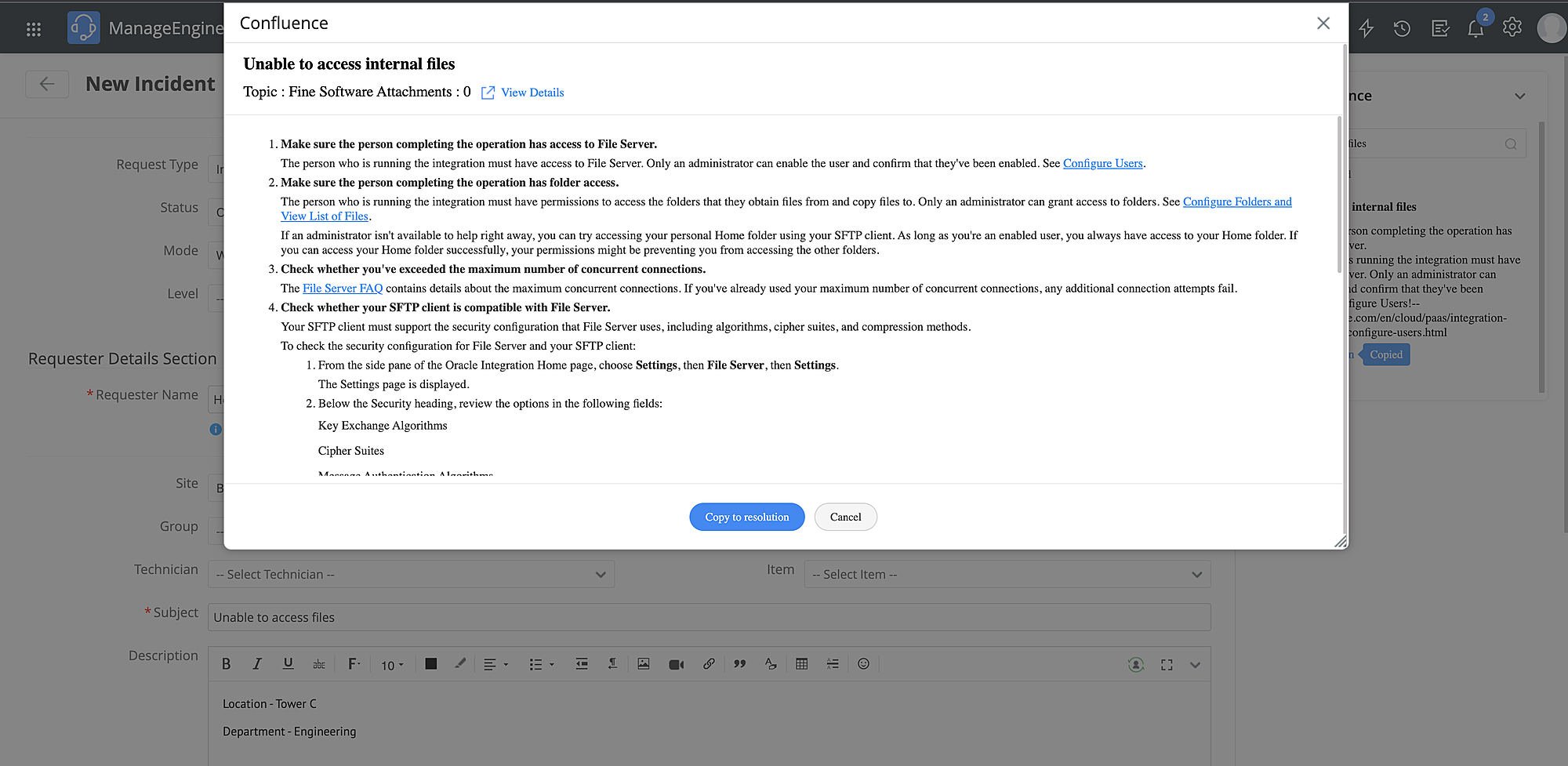
Task: Collapse the description editor toolbar chevron
Action: point(1195,665)
